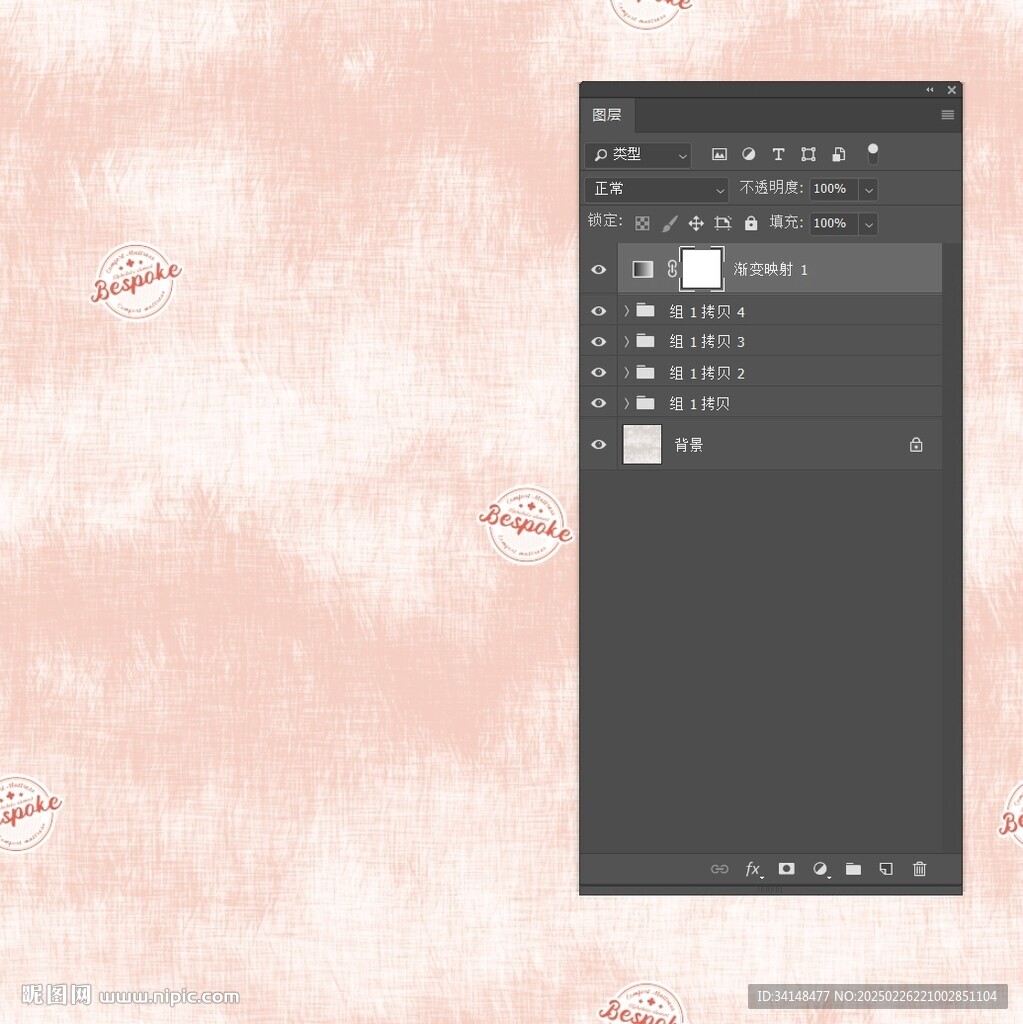The image size is (1023, 1024).
Task: Lock position move icon
Action: pos(696,223)
